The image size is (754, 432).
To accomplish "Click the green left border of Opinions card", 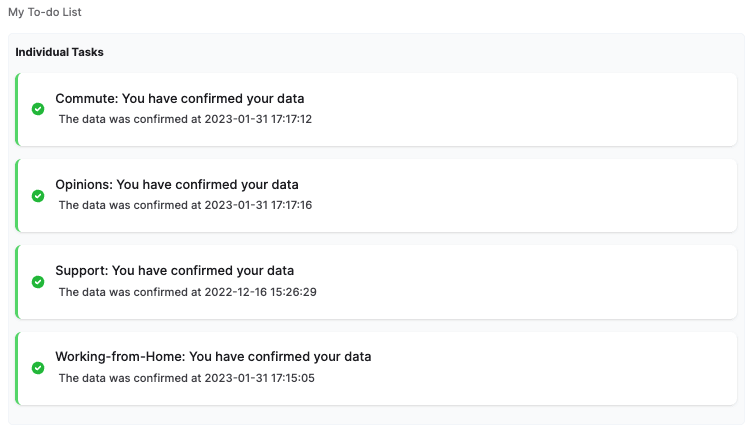I will tap(17, 195).
